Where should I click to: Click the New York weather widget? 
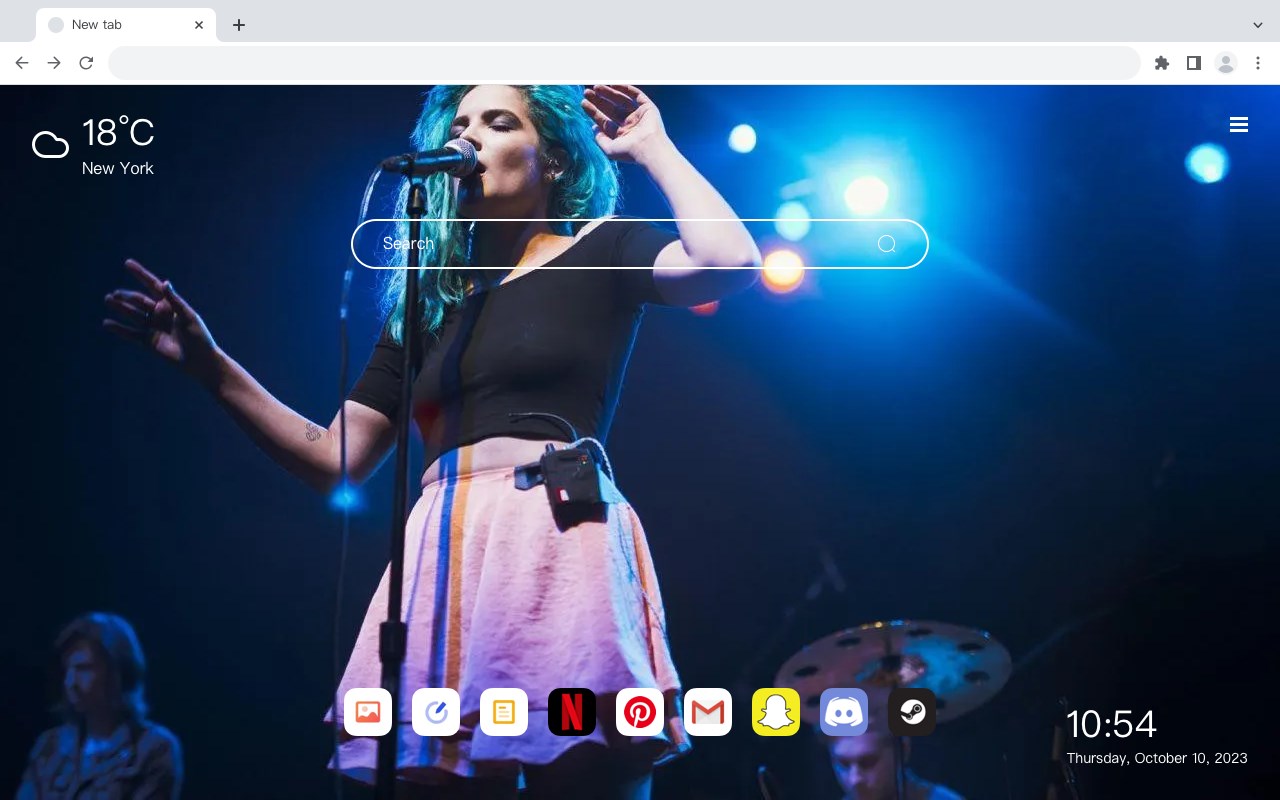point(94,146)
